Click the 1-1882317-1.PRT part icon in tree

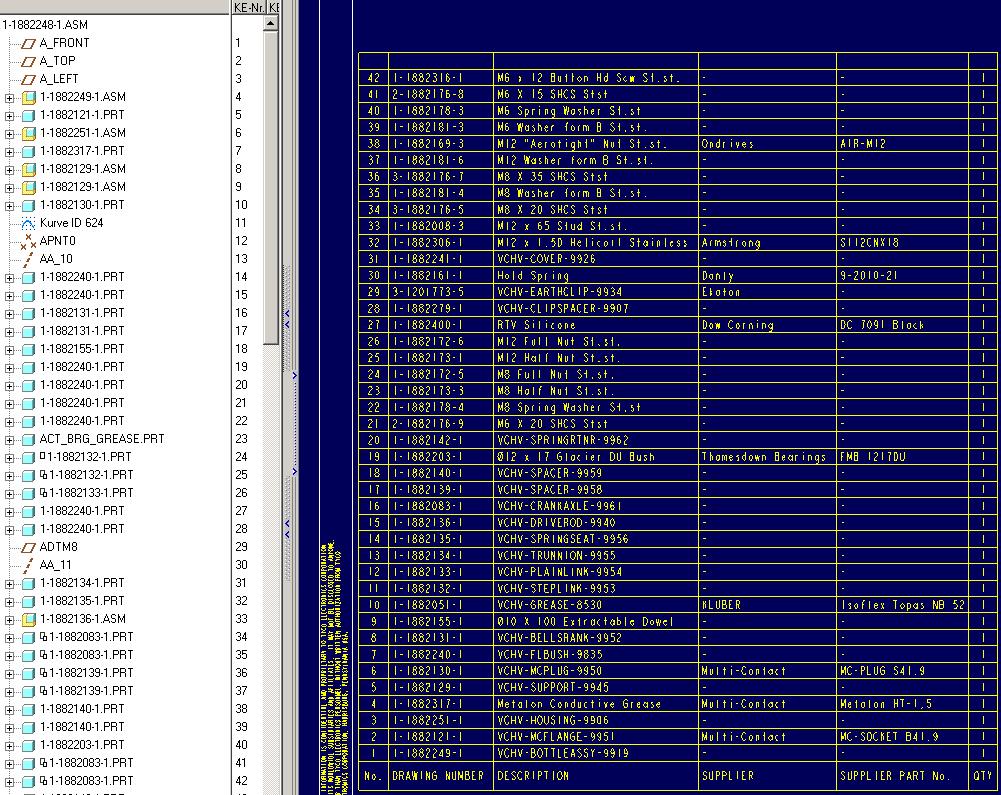click(x=29, y=151)
